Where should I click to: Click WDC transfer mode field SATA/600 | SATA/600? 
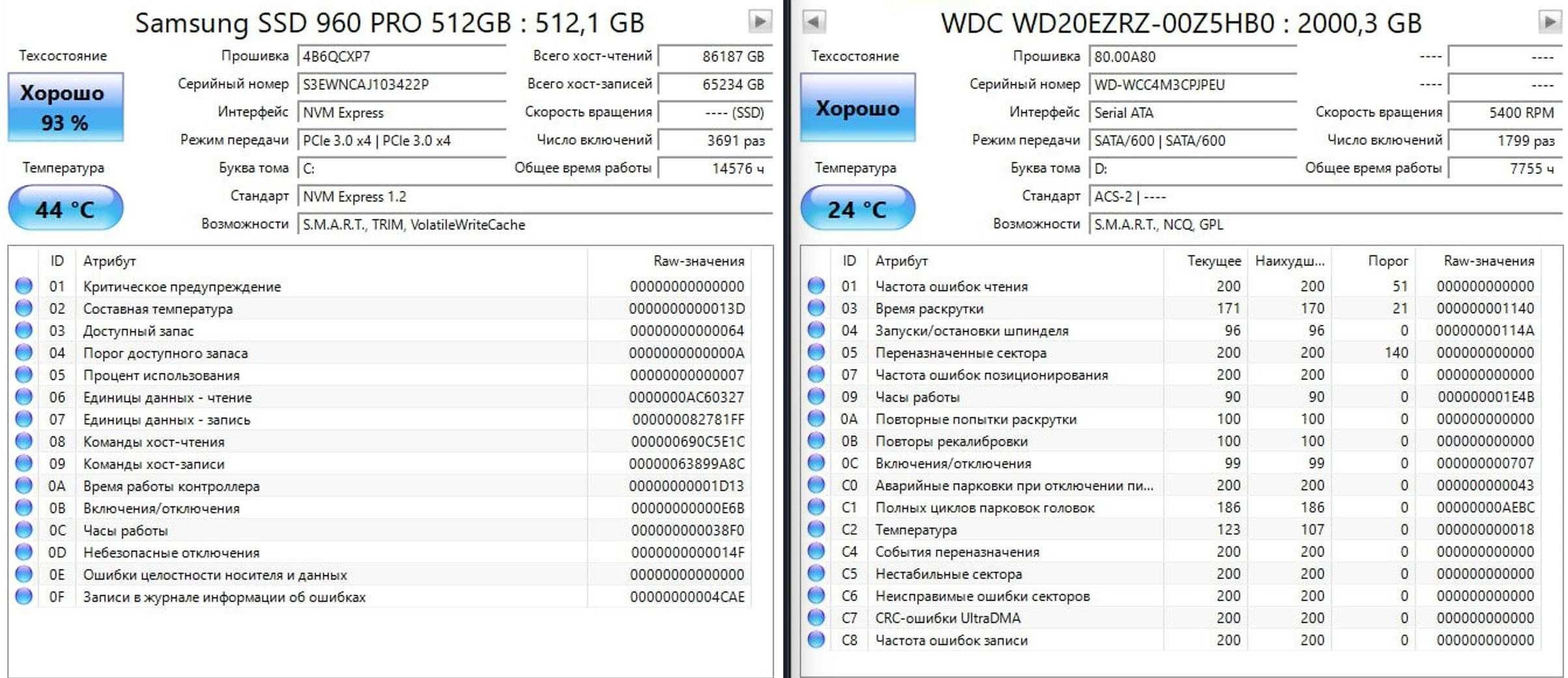pos(1193,140)
